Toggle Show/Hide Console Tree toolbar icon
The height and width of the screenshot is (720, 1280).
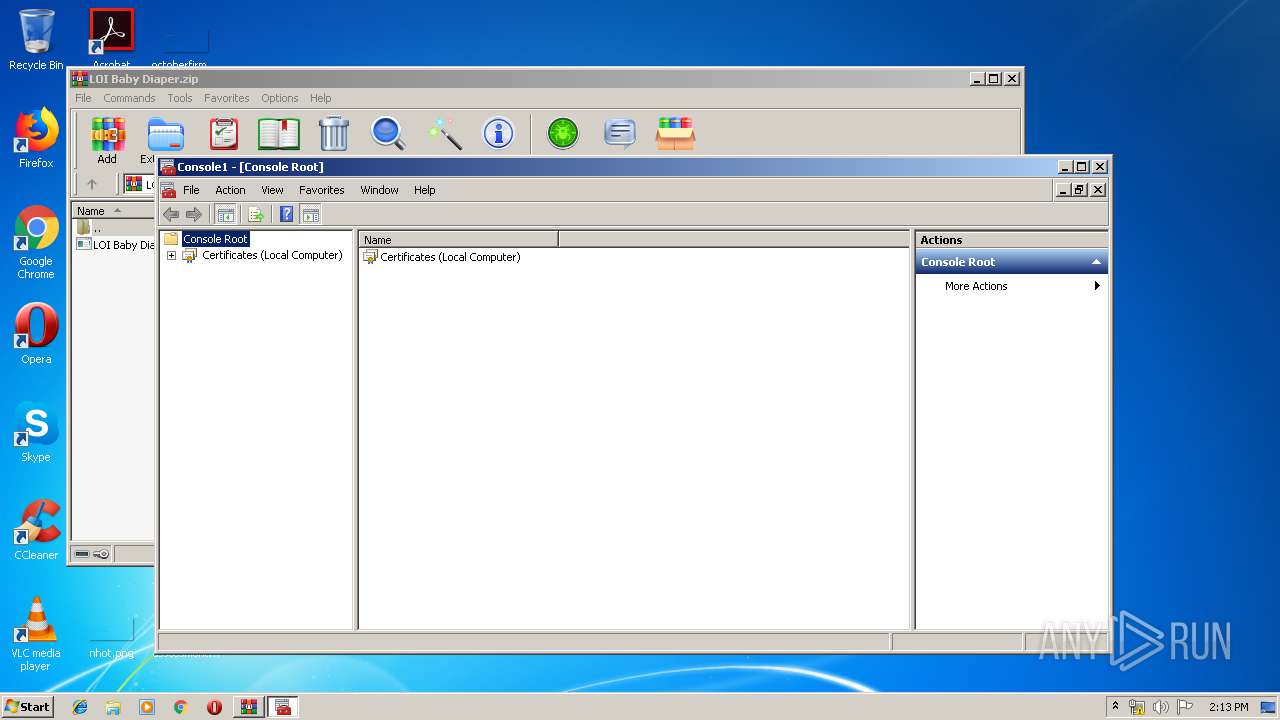(226, 214)
